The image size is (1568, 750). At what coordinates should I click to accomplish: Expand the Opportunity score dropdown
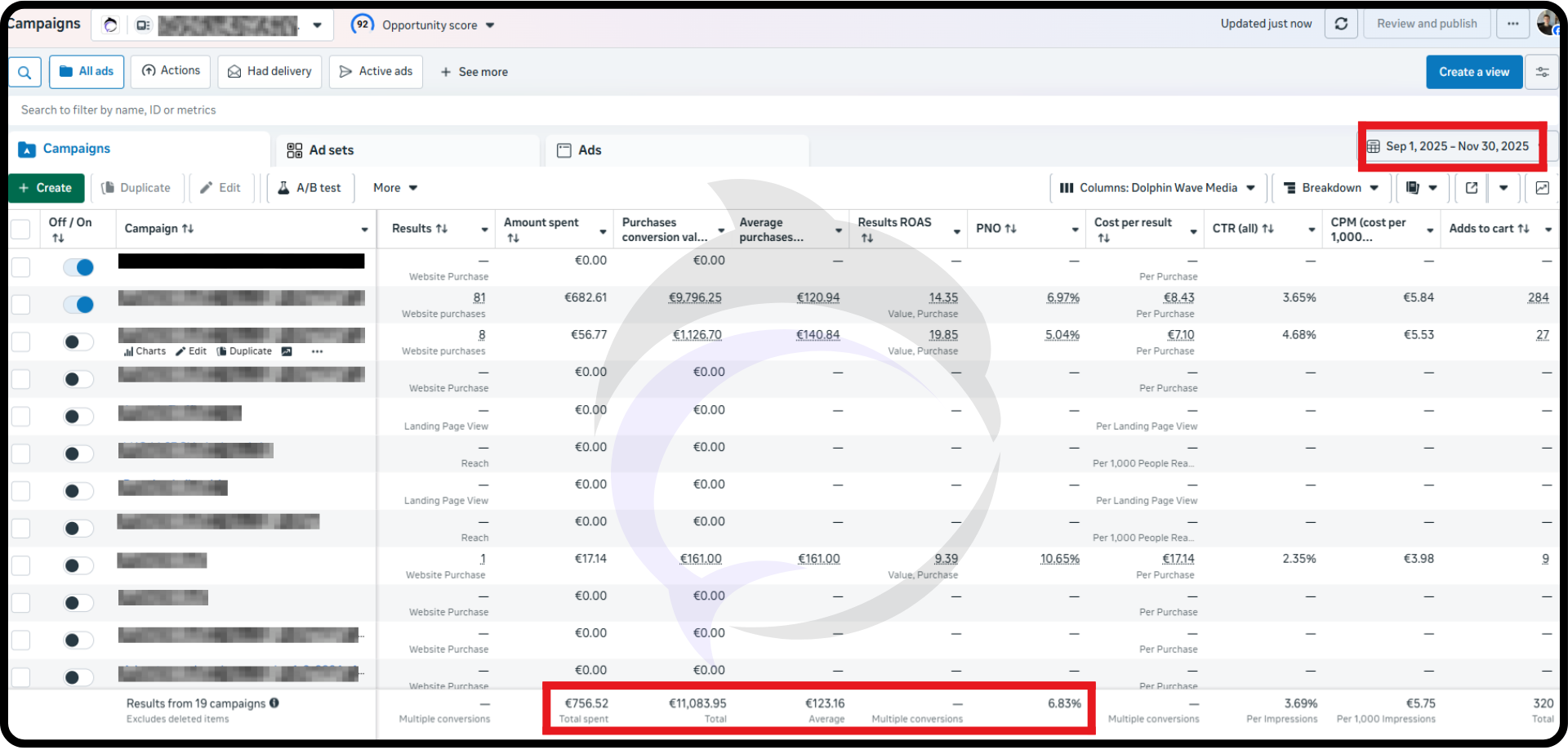(490, 25)
